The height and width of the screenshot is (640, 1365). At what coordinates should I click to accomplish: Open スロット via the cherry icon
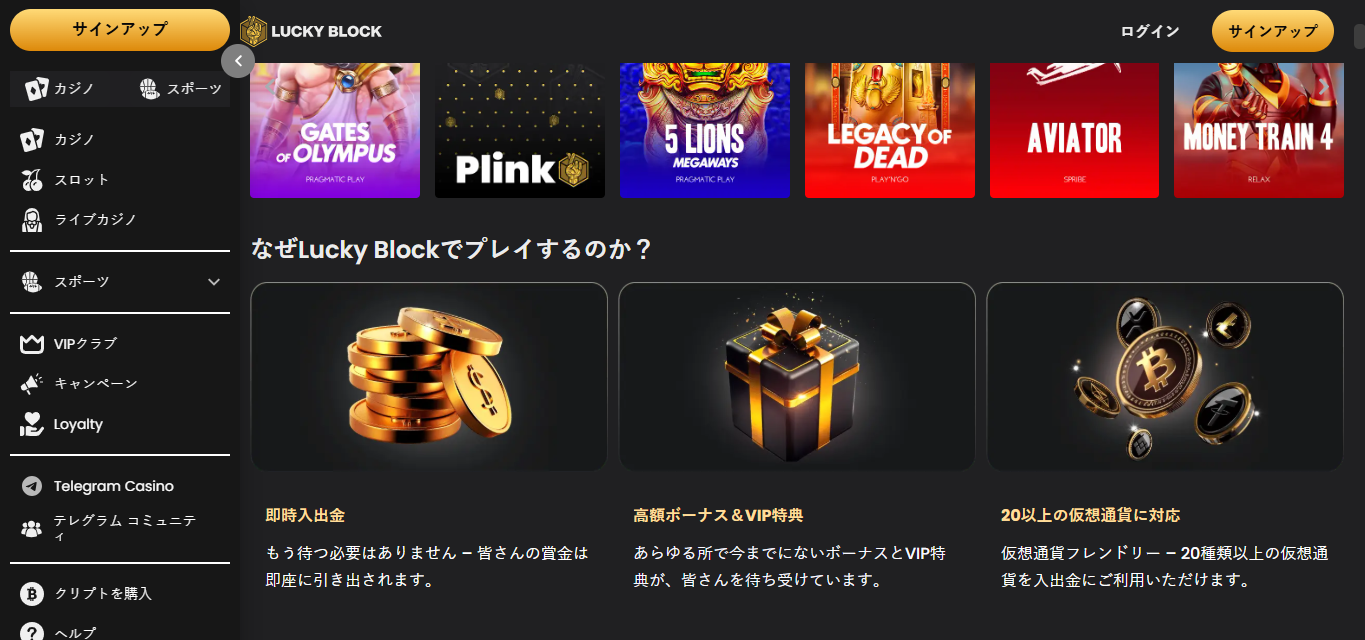click(x=32, y=180)
